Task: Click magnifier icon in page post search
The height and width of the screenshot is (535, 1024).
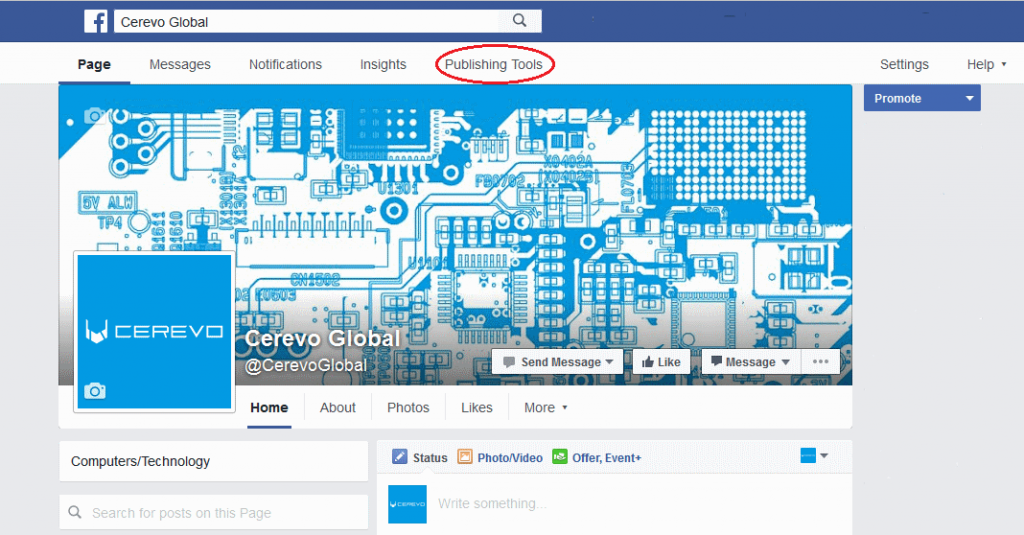Action: pyautogui.click(x=75, y=512)
